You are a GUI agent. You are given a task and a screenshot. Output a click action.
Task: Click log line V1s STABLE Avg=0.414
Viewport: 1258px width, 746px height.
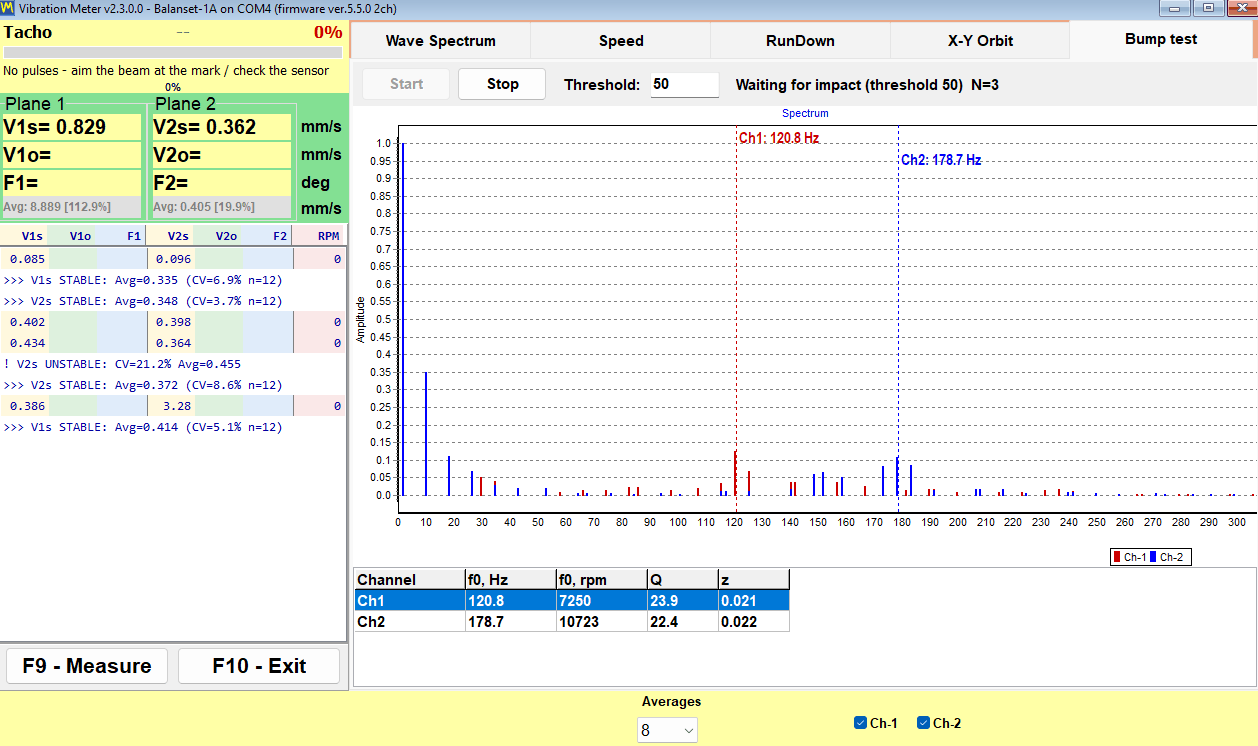(x=143, y=427)
